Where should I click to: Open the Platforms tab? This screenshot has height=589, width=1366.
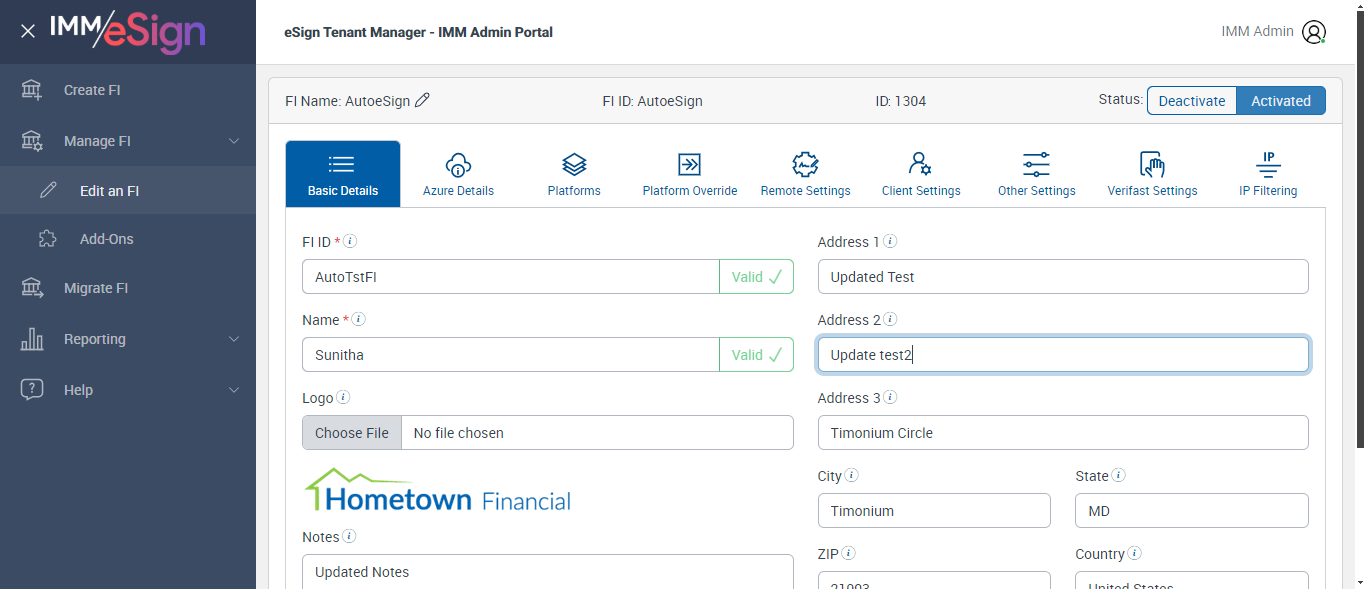(574, 174)
